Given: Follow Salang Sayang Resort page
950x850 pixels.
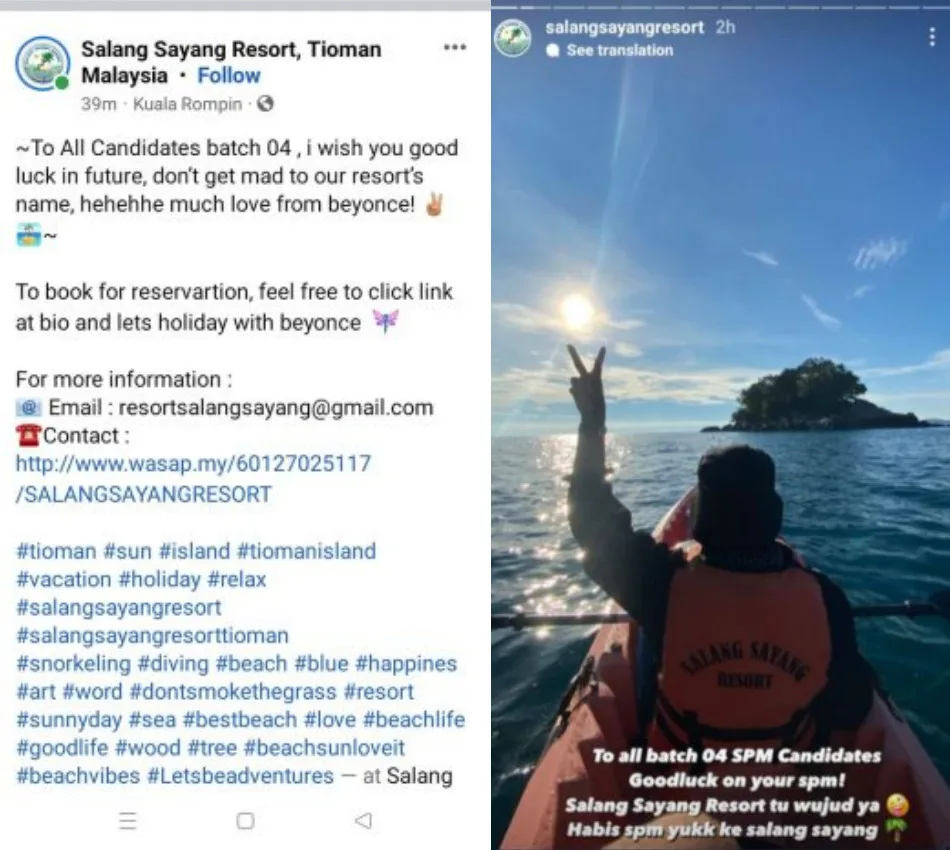Looking at the screenshot, I should 229,75.
